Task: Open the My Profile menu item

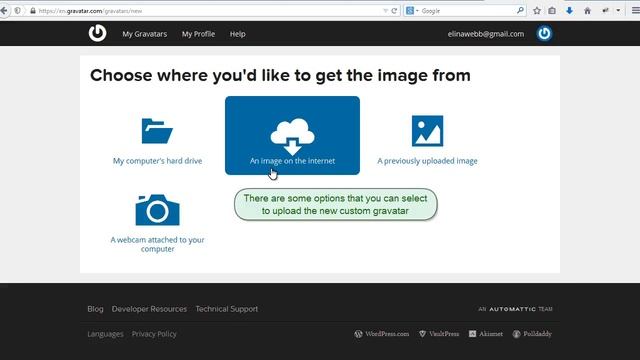Action: coord(198,34)
